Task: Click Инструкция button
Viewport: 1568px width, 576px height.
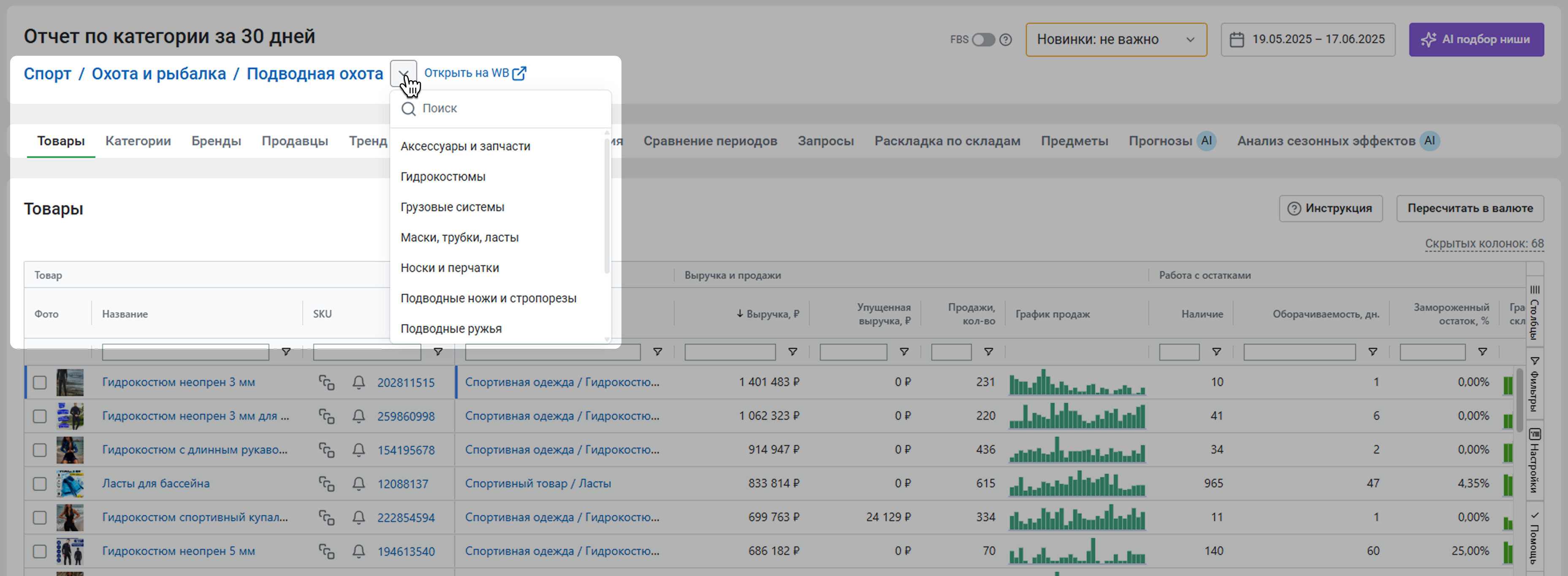Action: tap(1331, 209)
